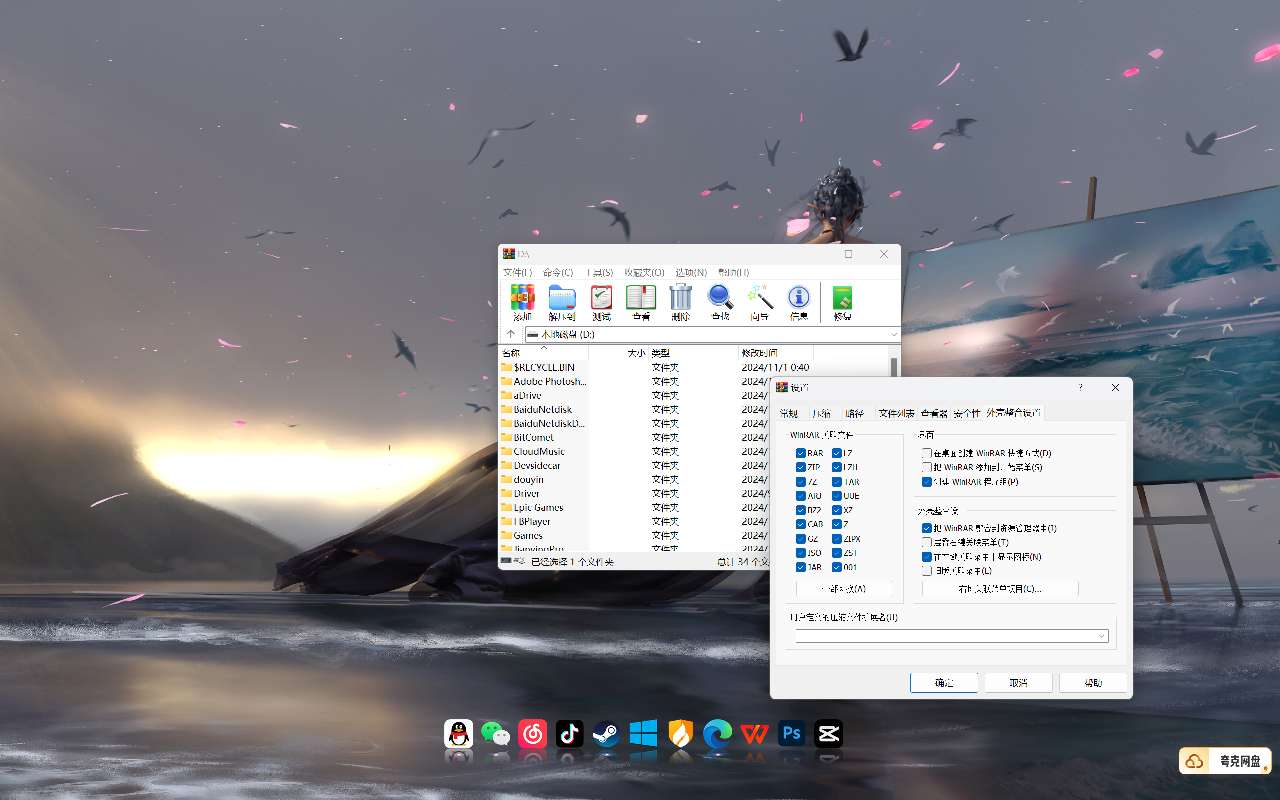Open CapCut icon in the dock
This screenshot has width=1280, height=800.
pos(828,734)
